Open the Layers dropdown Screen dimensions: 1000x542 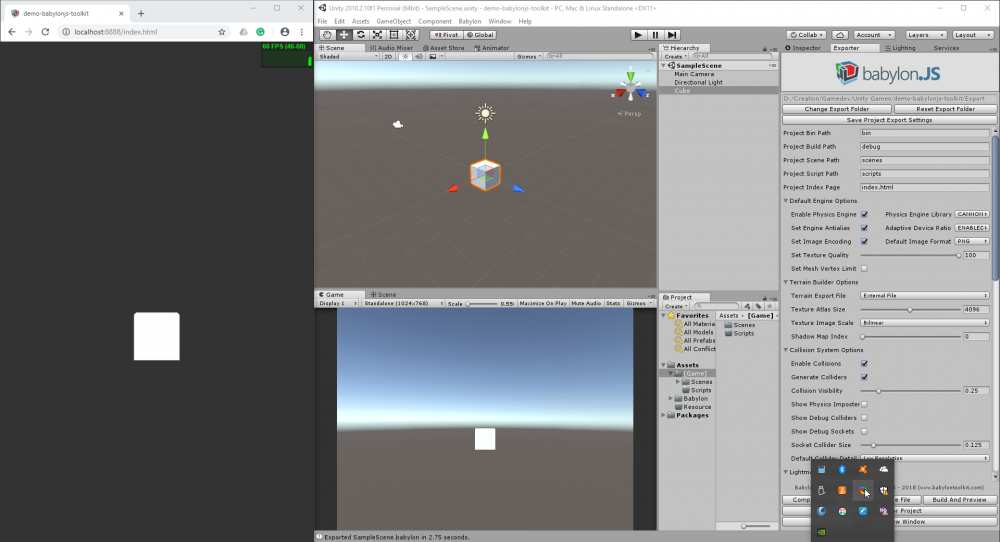pos(925,35)
